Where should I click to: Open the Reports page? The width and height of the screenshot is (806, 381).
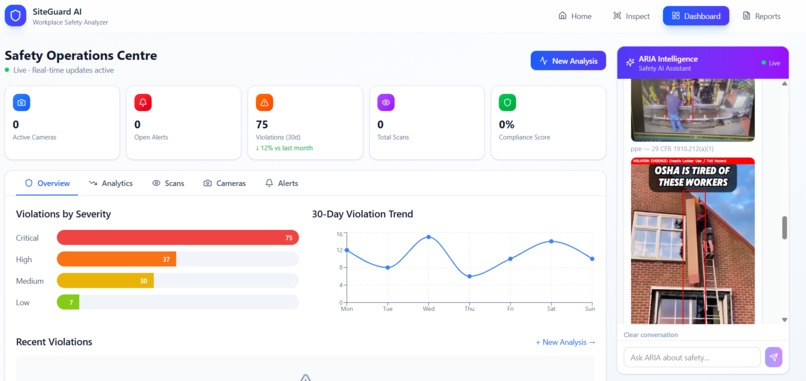(x=761, y=16)
